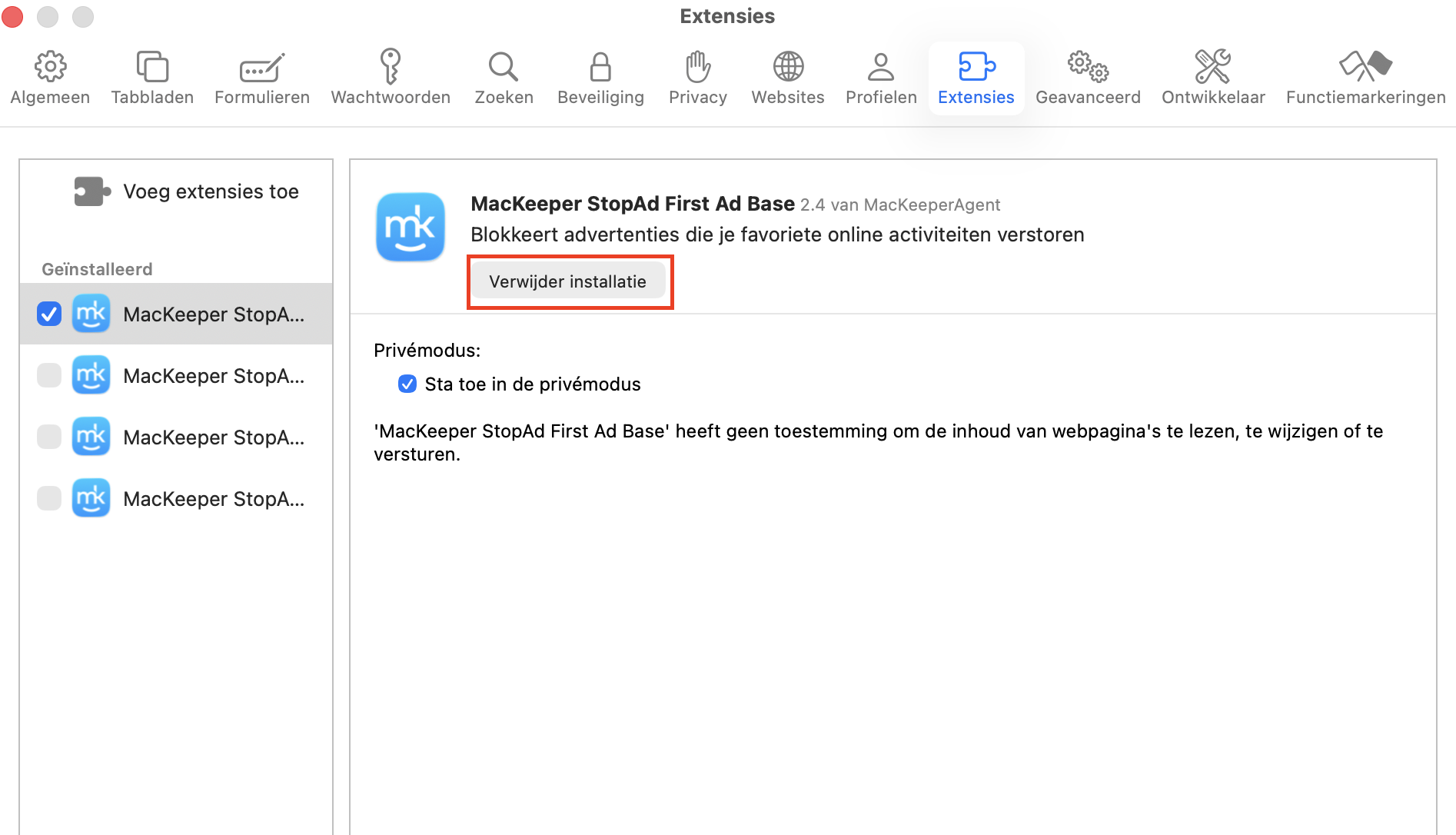Open Formulieren preferences
This screenshot has width=1456, height=835.
(x=261, y=75)
